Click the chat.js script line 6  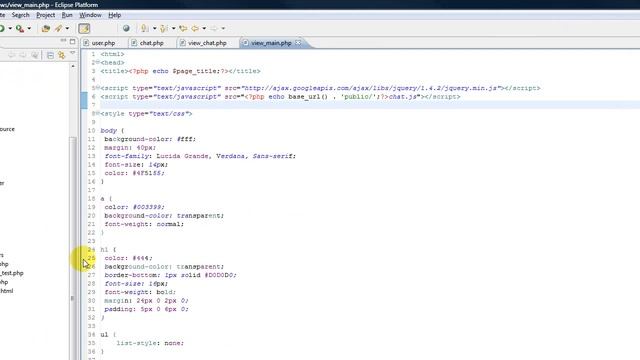pyautogui.click(x=280, y=97)
